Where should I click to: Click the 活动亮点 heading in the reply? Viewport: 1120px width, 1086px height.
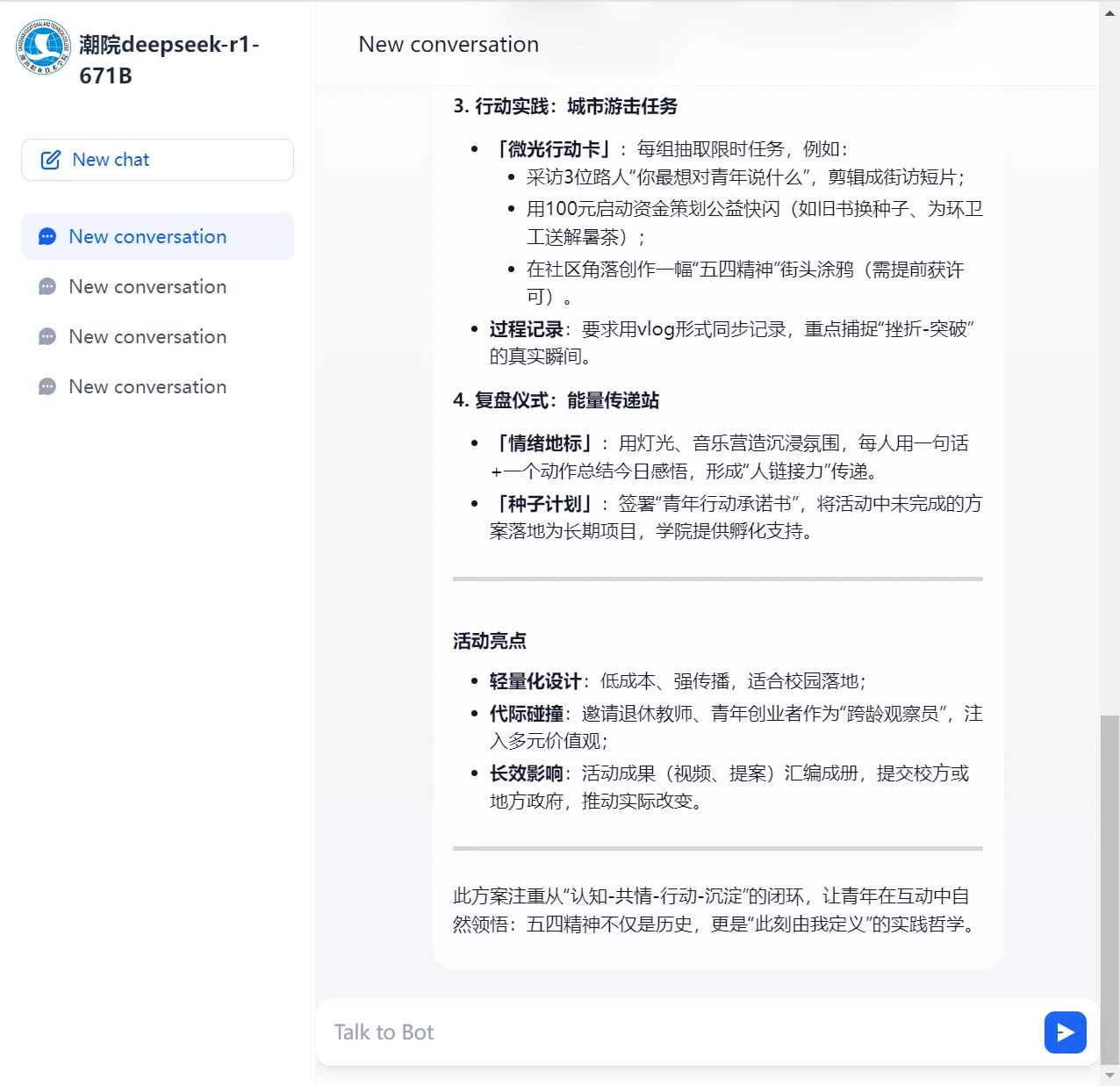489,641
